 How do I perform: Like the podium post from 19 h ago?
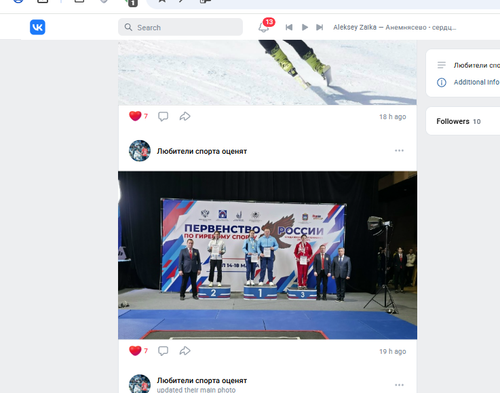click(135, 351)
